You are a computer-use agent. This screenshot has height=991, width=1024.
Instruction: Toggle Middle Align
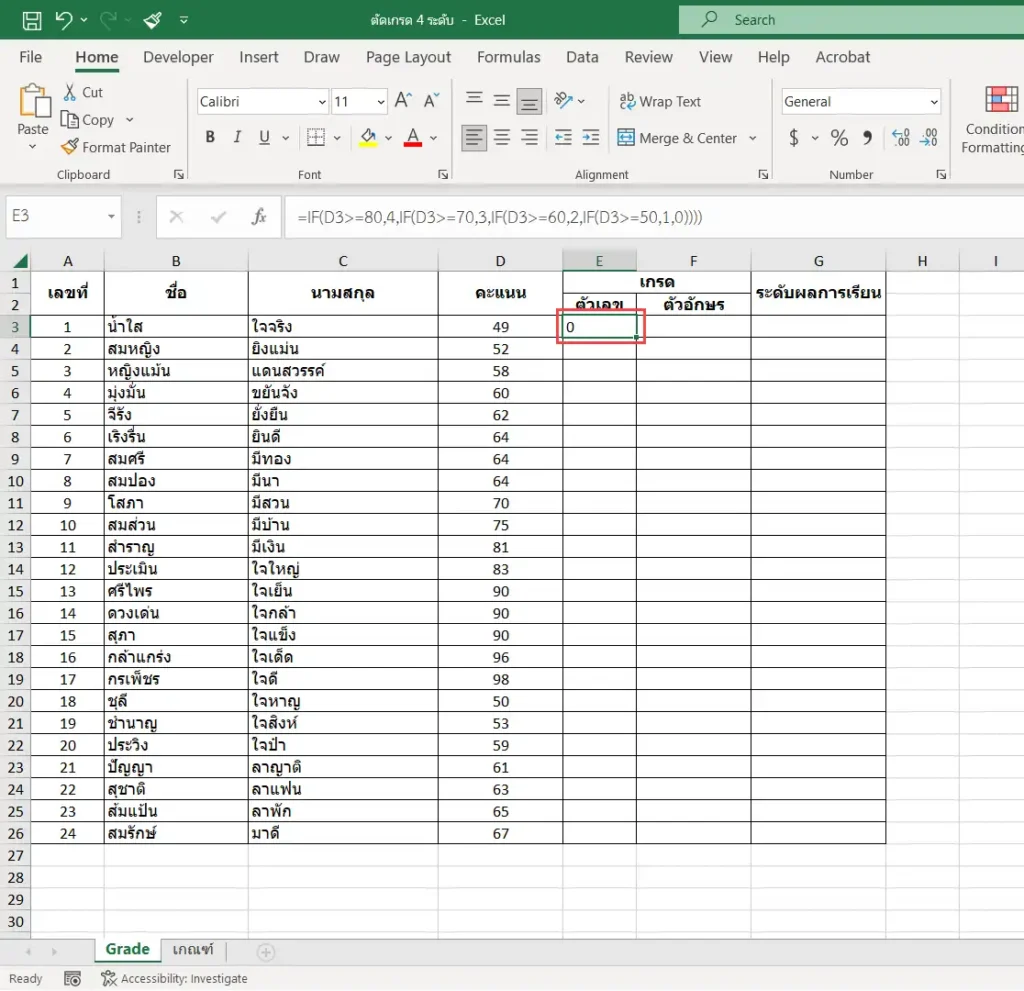point(502,100)
